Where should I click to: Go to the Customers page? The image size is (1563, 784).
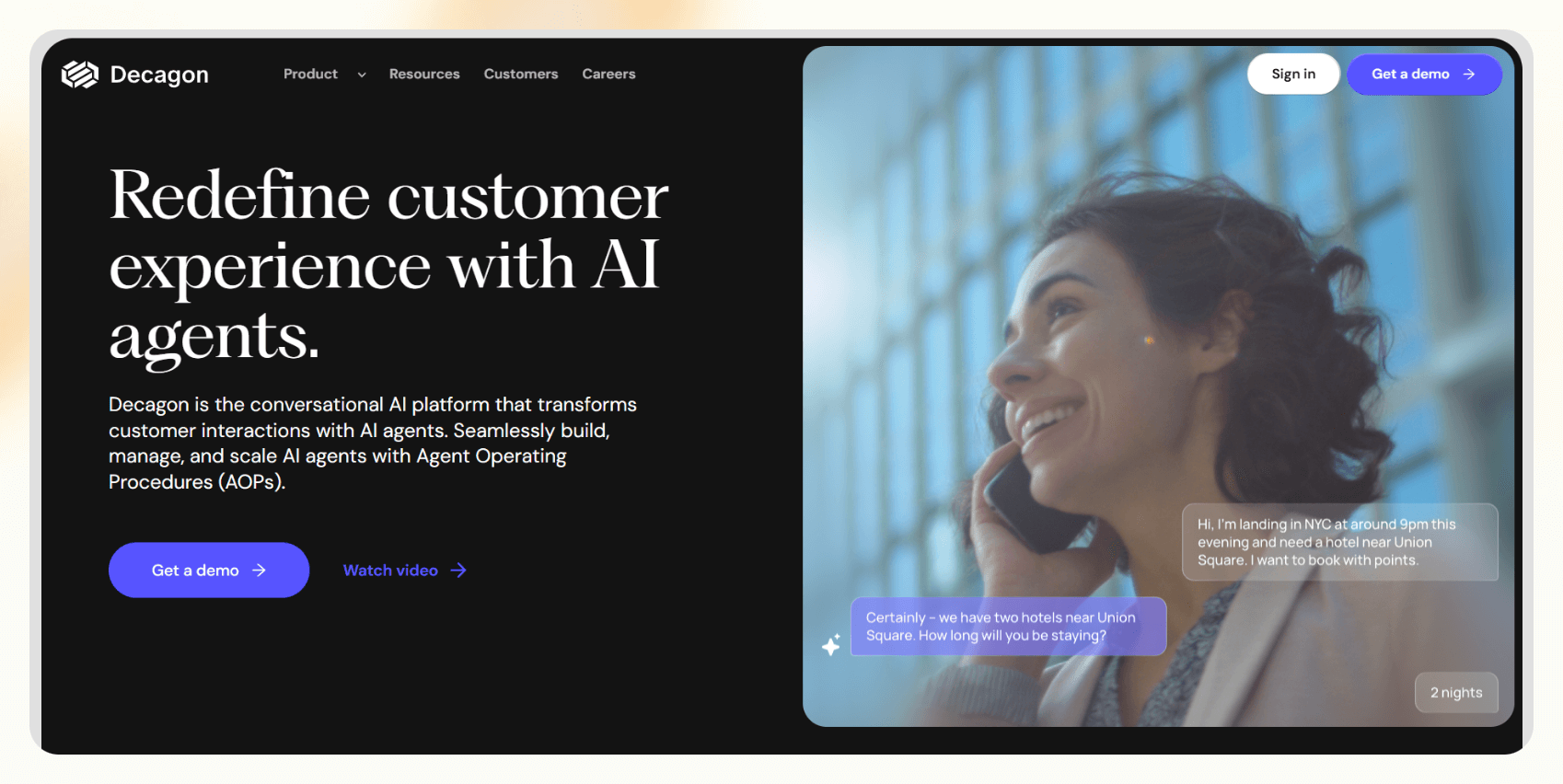pyautogui.click(x=521, y=74)
